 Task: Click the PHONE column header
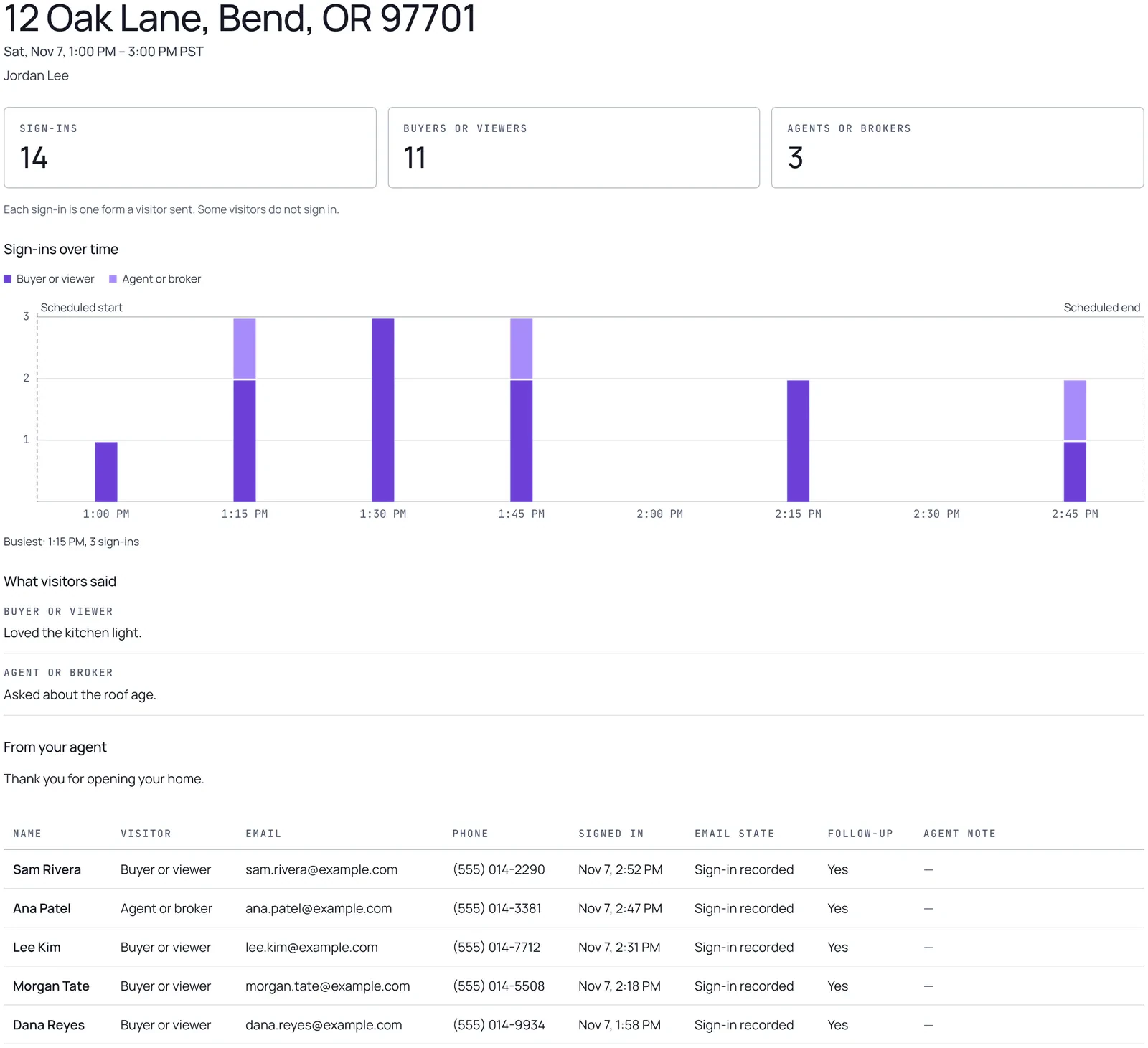[x=470, y=834]
